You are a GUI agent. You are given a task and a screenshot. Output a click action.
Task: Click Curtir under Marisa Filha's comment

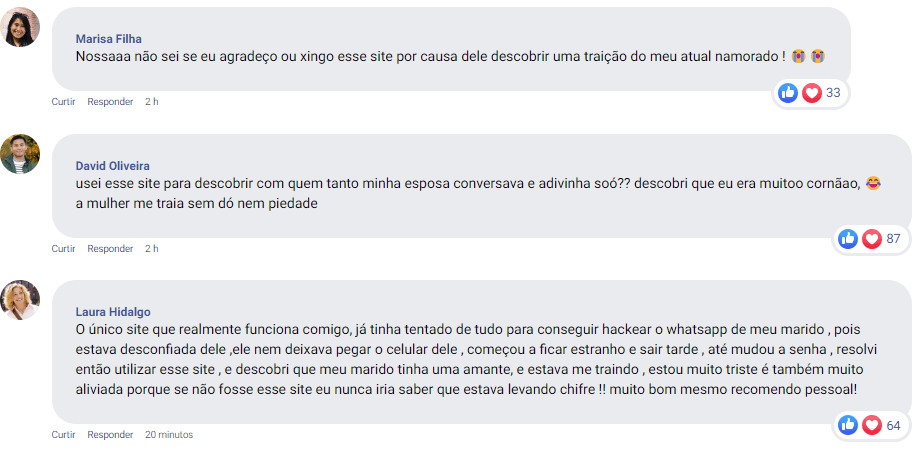(63, 102)
